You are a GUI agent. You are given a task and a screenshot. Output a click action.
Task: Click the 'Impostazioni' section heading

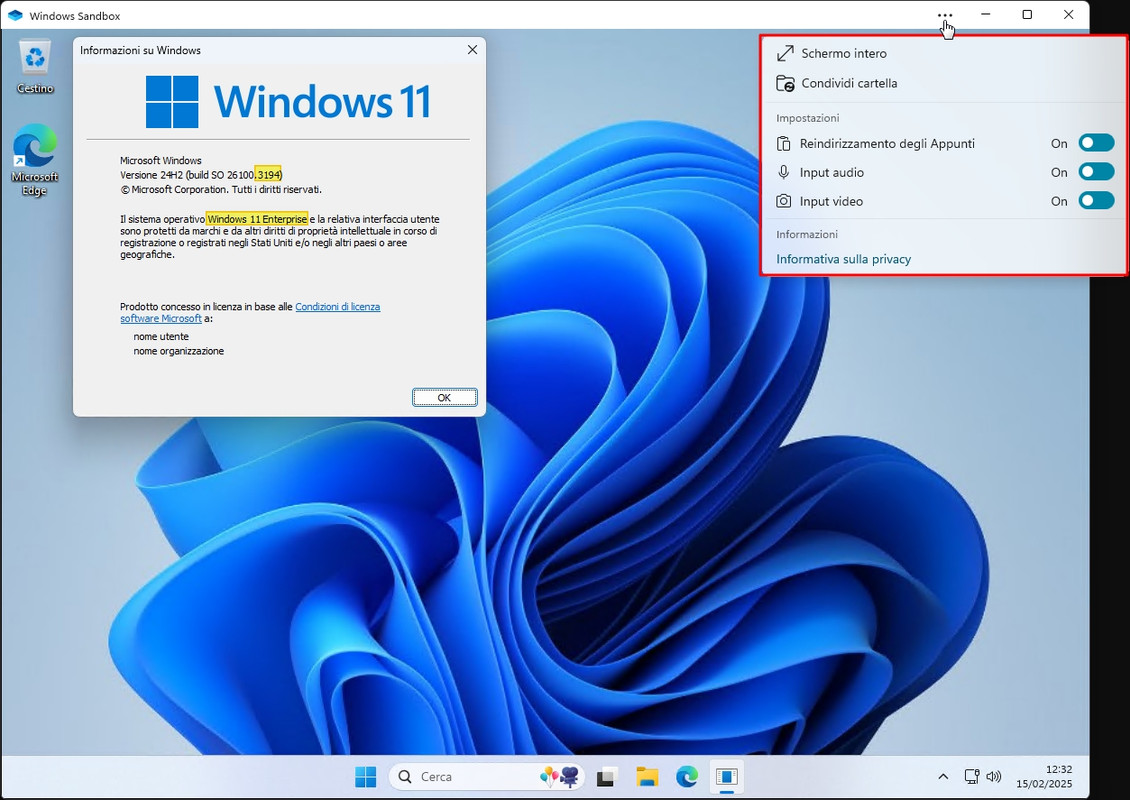(x=808, y=118)
